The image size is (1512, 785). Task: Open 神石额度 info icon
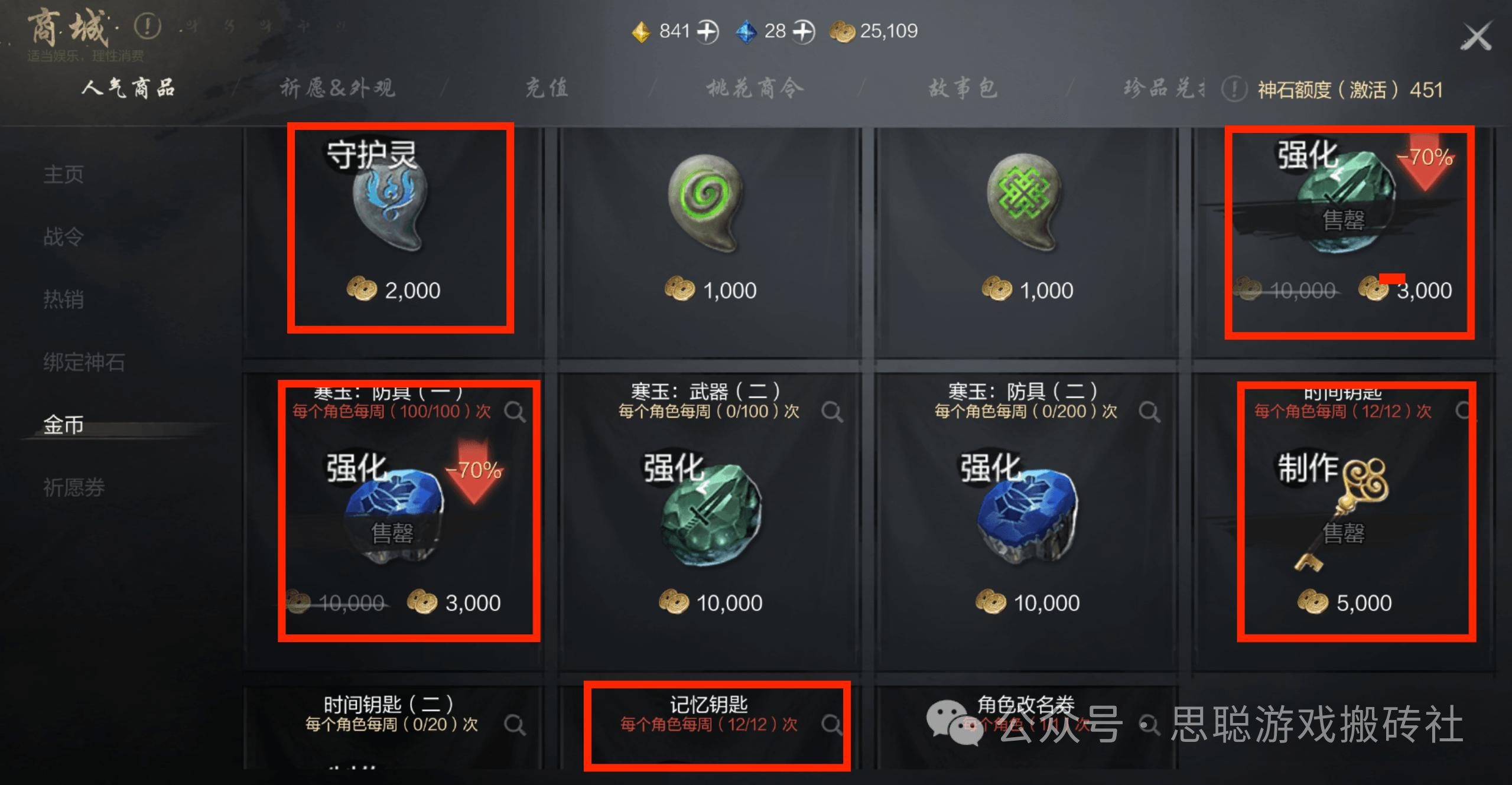pyautogui.click(x=1234, y=90)
